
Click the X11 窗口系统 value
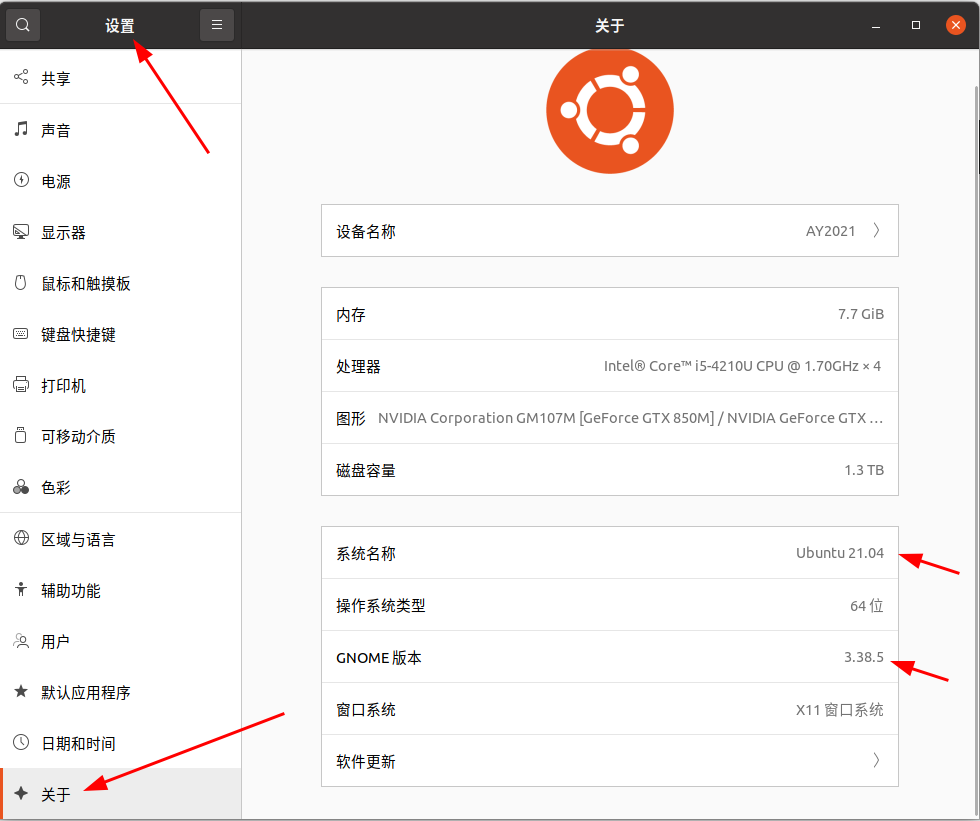tap(839, 710)
